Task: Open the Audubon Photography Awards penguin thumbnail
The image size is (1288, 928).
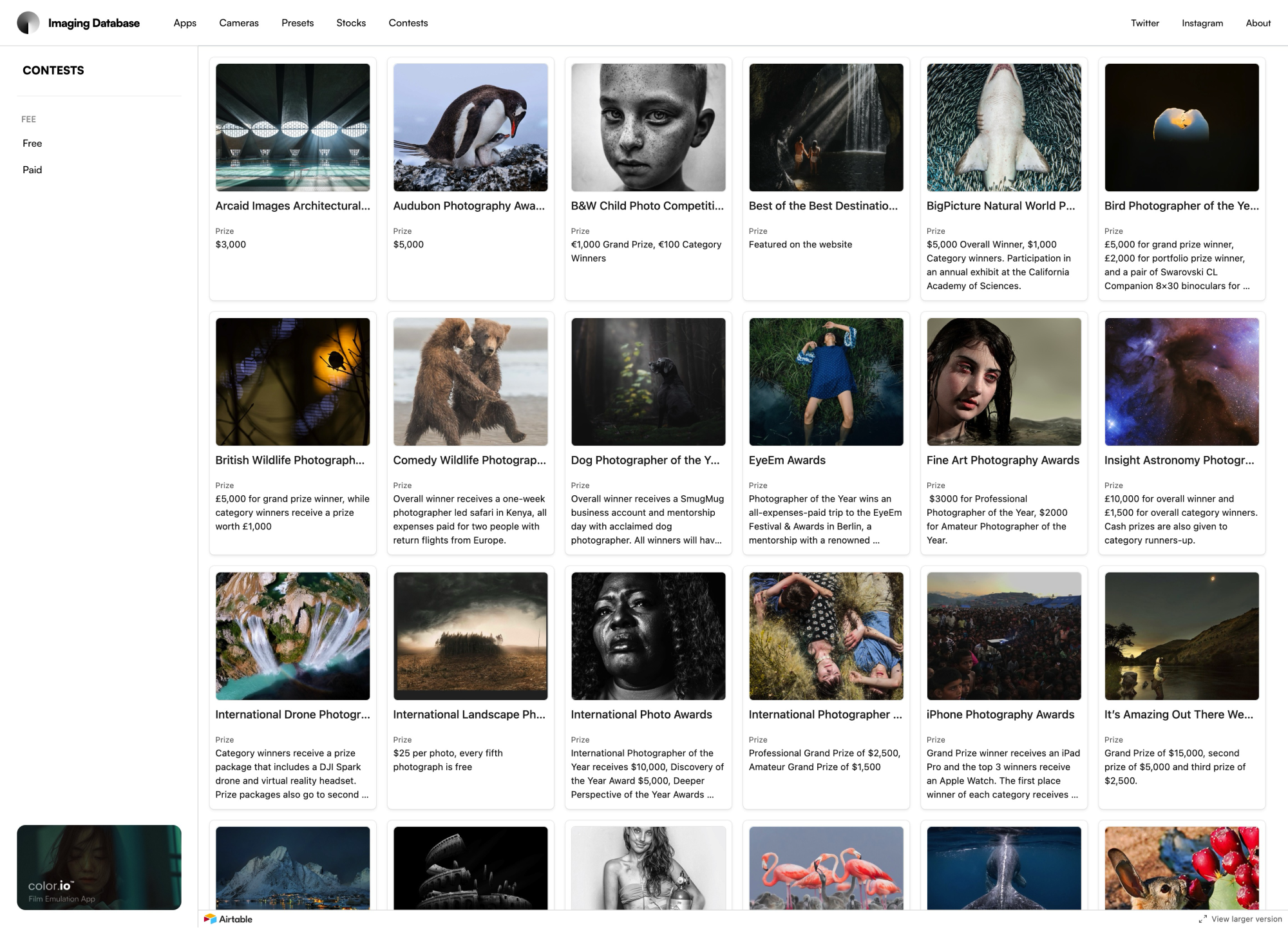Action: point(471,128)
